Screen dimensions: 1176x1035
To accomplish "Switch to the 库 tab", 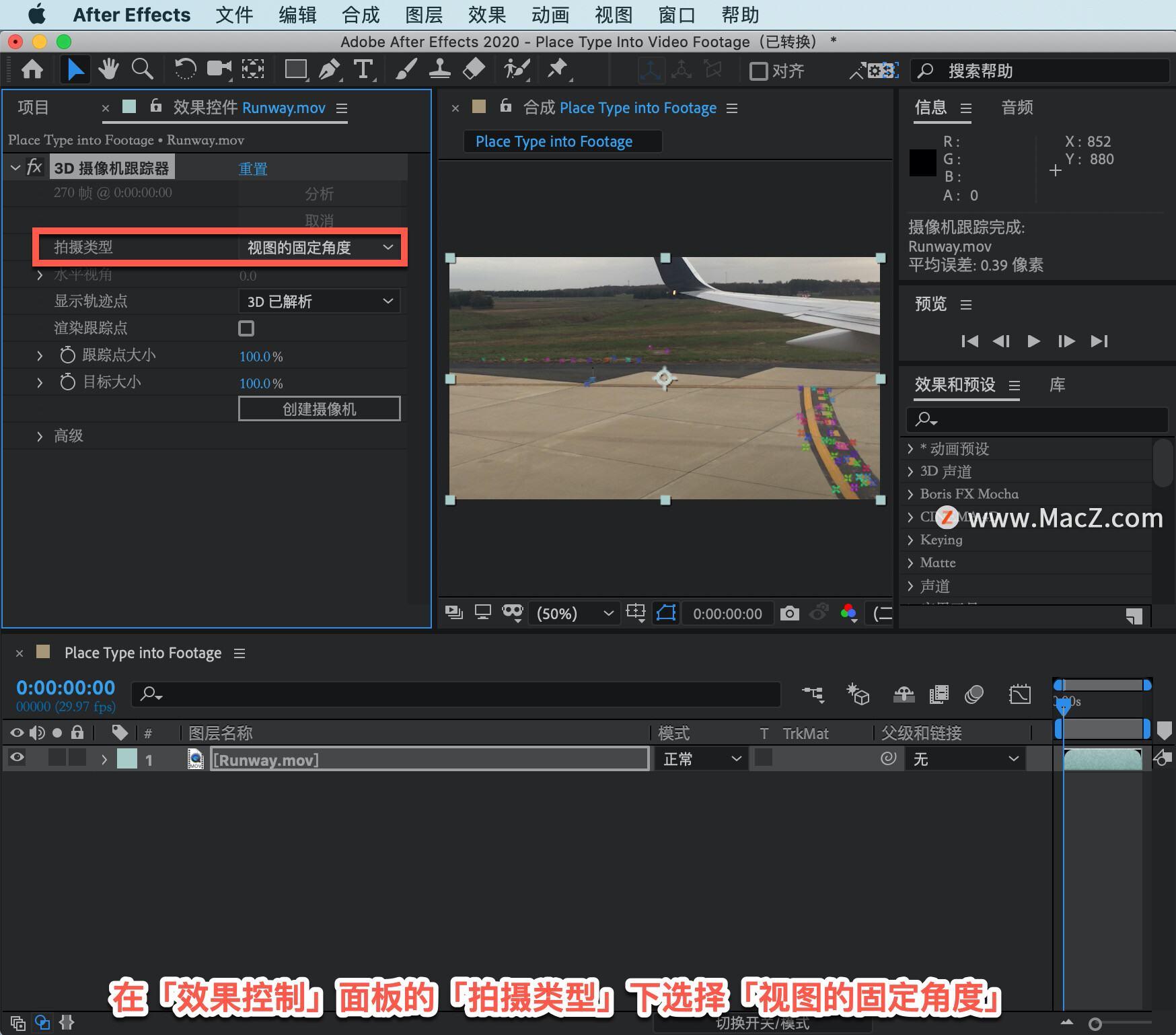I will [x=1058, y=384].
